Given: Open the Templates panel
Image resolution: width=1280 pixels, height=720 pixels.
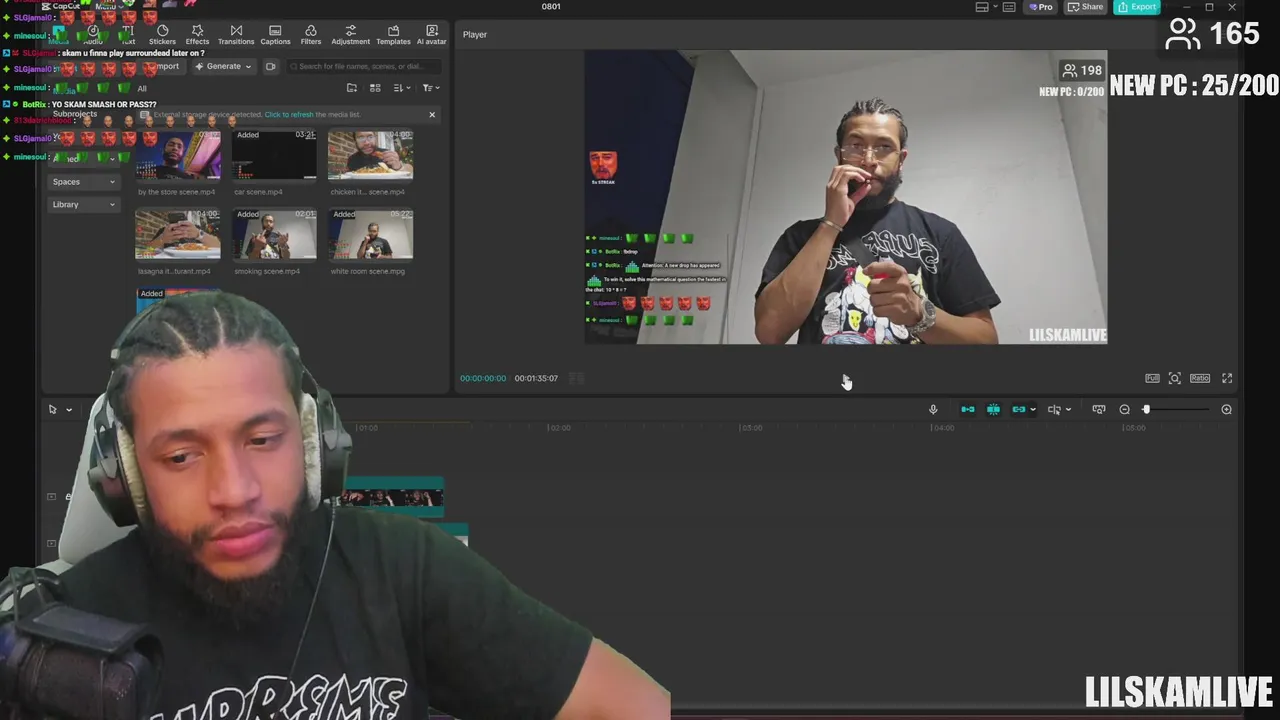Looking at the screenshot, I should (x=393, y=35).
